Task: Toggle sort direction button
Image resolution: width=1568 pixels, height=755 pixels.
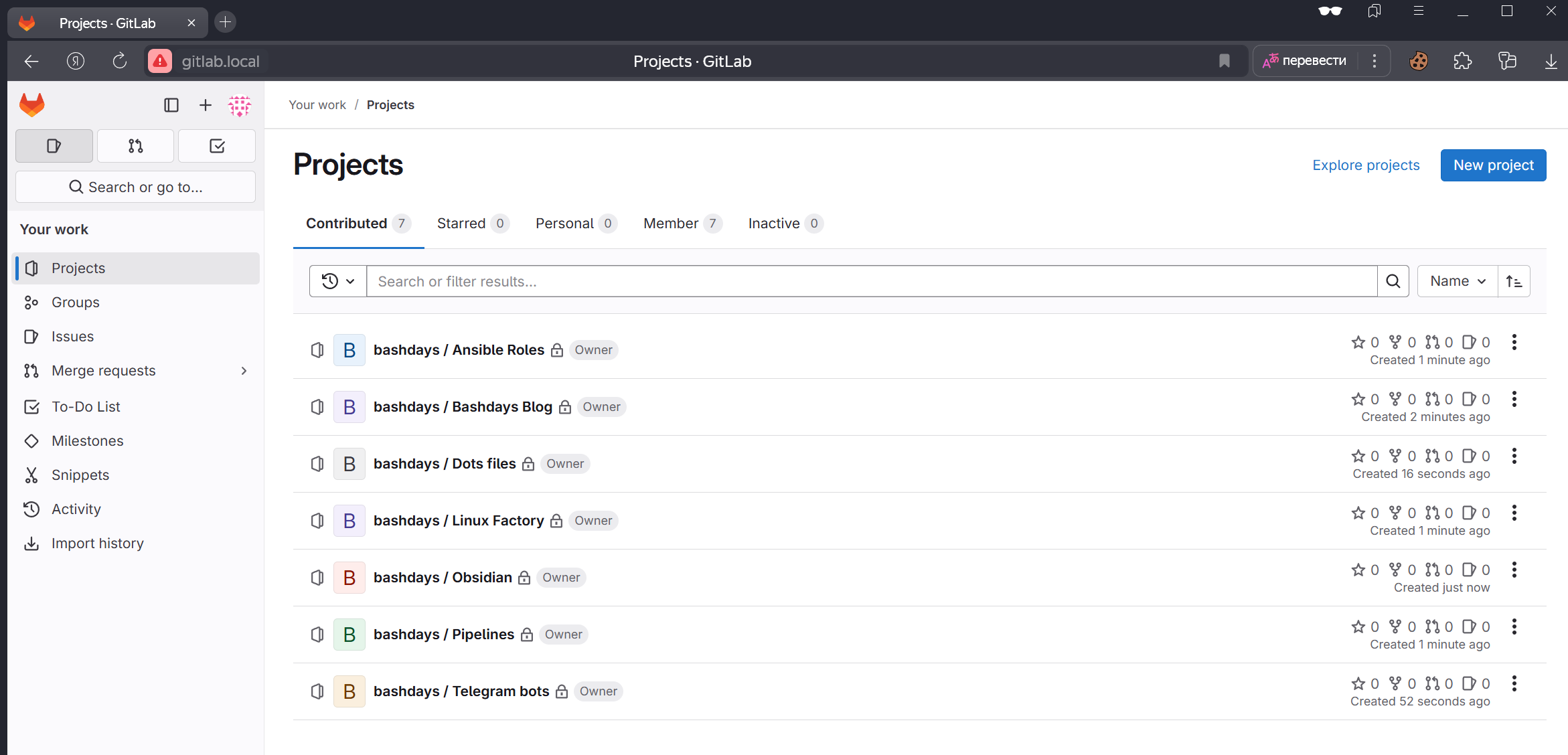Action: point(1514,281)
